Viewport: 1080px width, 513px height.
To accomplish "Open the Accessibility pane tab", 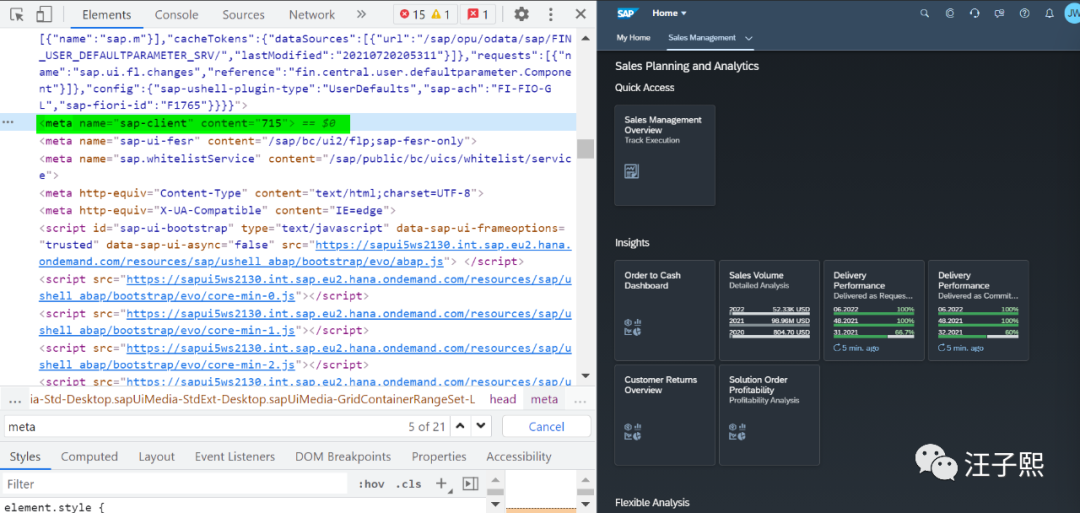I will click(x=519, y=457).
